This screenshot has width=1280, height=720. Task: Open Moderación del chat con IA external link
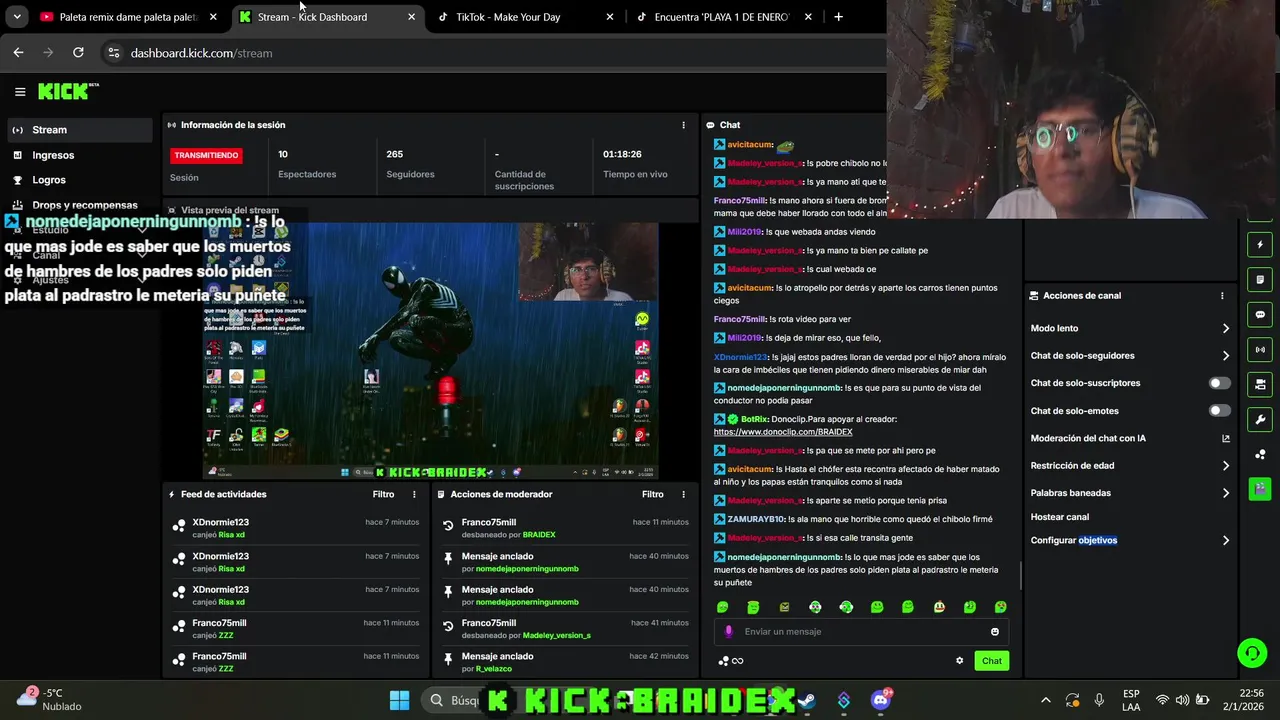coord(1226,438)
